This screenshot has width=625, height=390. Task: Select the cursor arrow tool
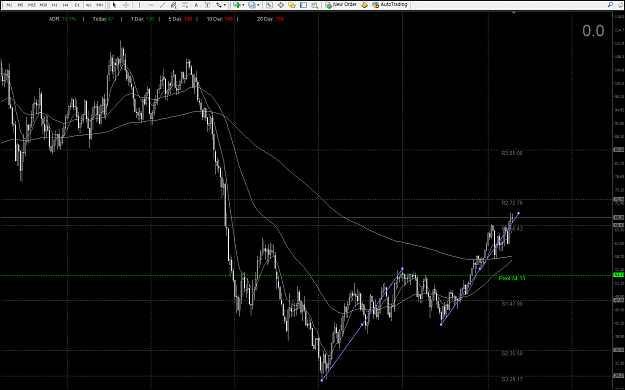click(114, 5)
